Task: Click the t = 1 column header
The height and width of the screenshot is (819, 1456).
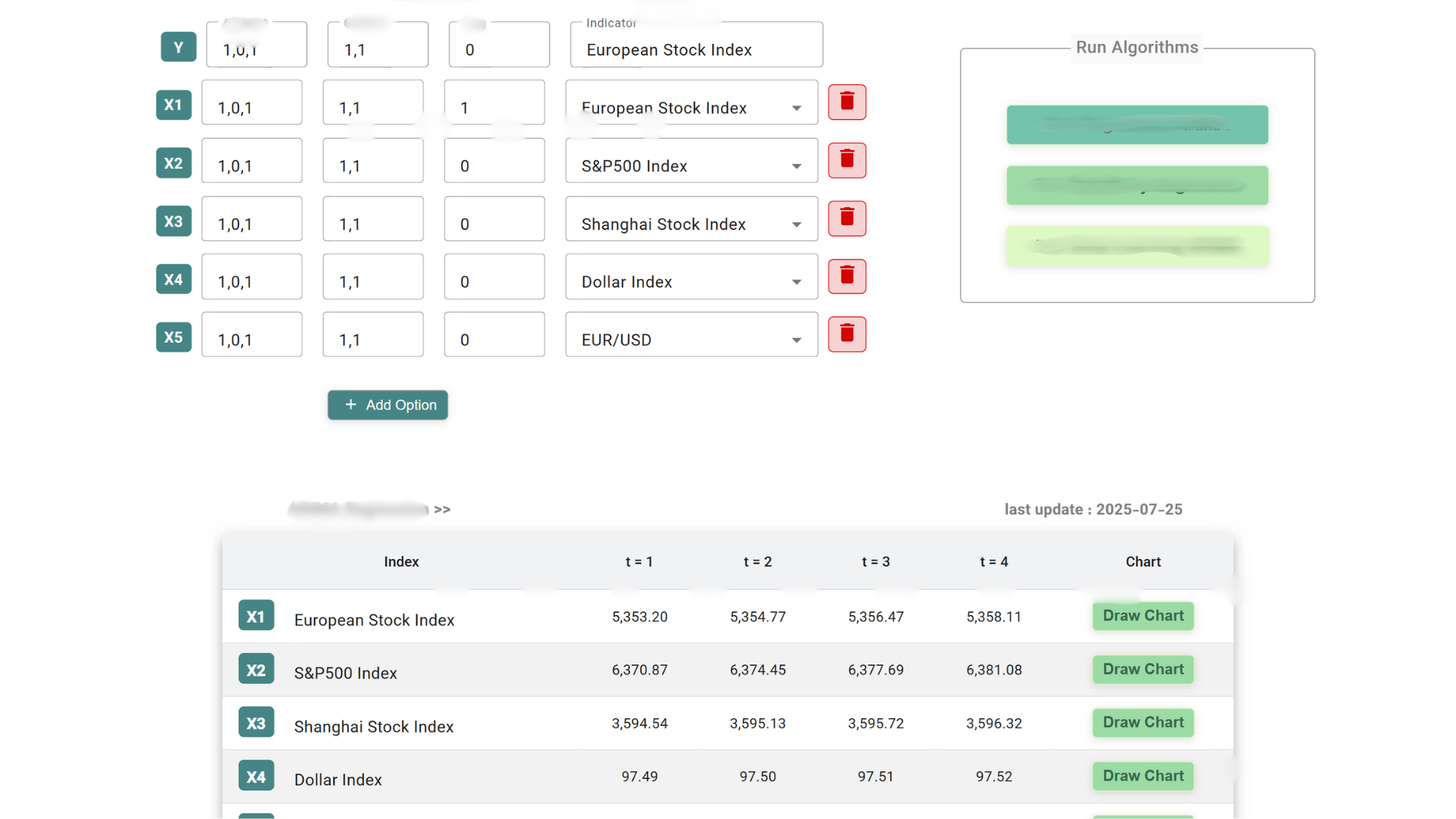Action: (x=639, y=562)
